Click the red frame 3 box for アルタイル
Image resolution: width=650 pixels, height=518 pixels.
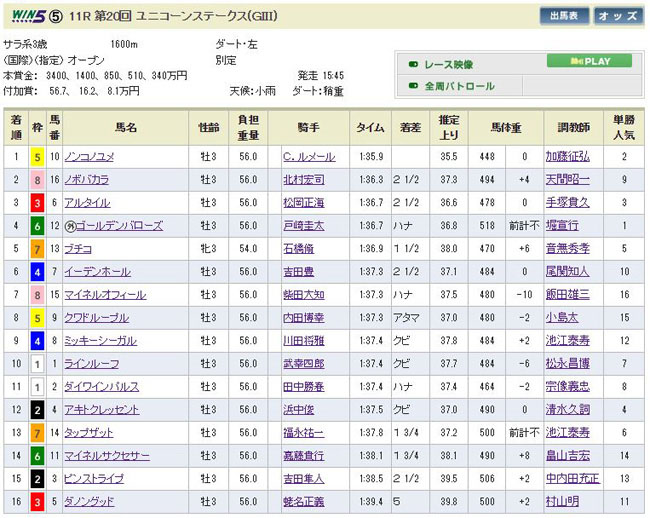(x=35, y=203)
